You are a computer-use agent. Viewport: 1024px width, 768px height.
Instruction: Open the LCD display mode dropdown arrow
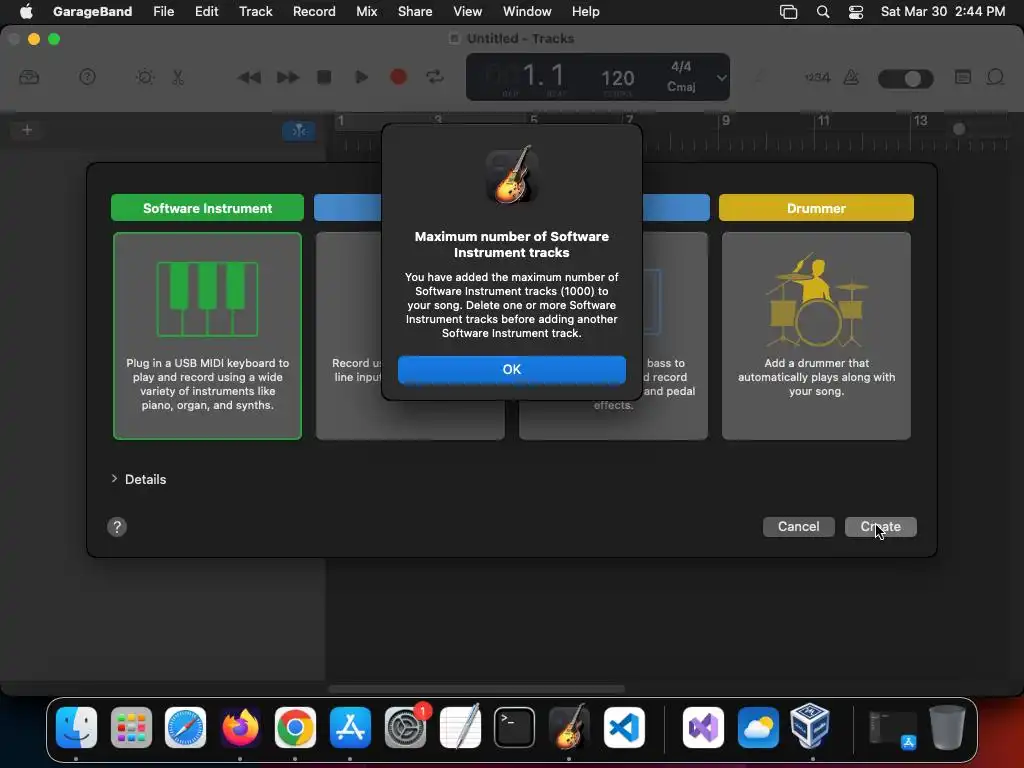pyautogui.click(x=721, y=78)
